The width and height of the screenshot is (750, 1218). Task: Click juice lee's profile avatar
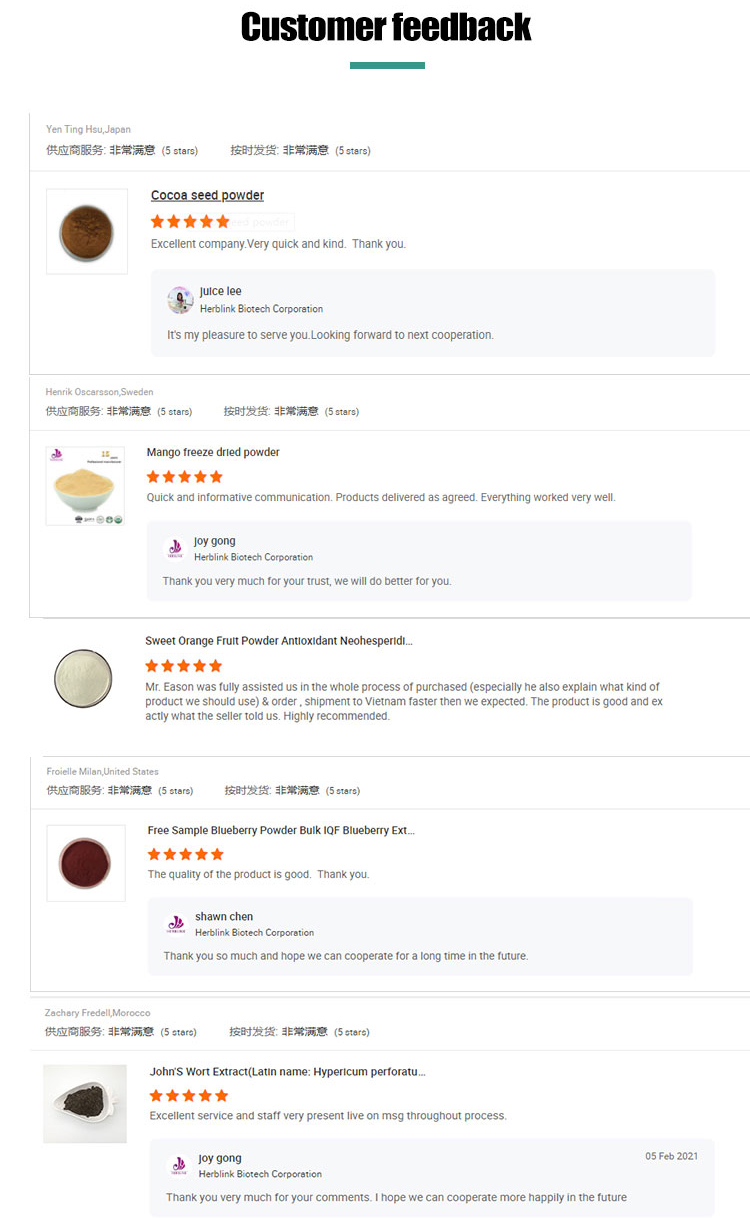[x=180, y=300]
